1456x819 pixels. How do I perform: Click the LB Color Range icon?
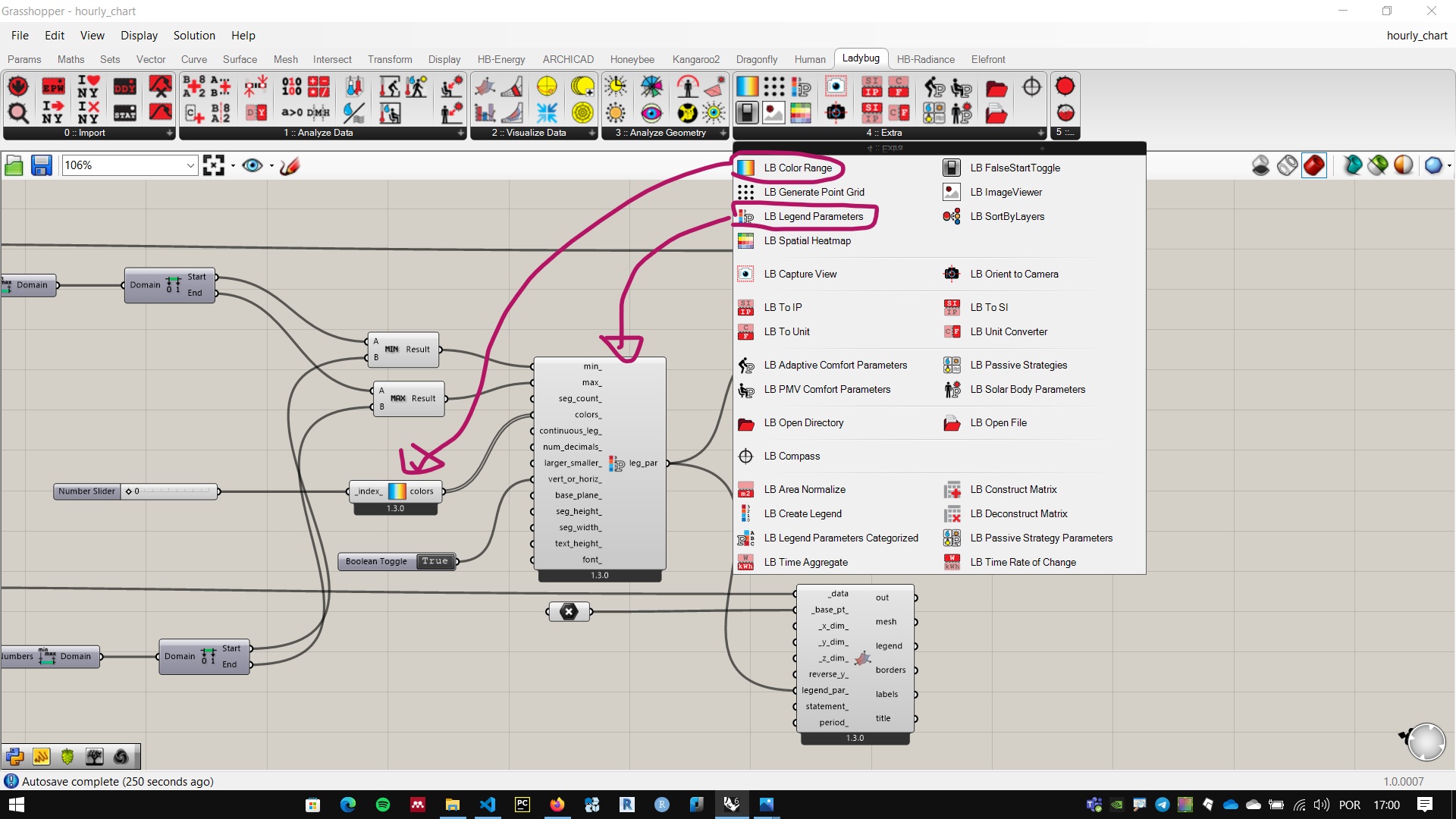click(746, 167)
